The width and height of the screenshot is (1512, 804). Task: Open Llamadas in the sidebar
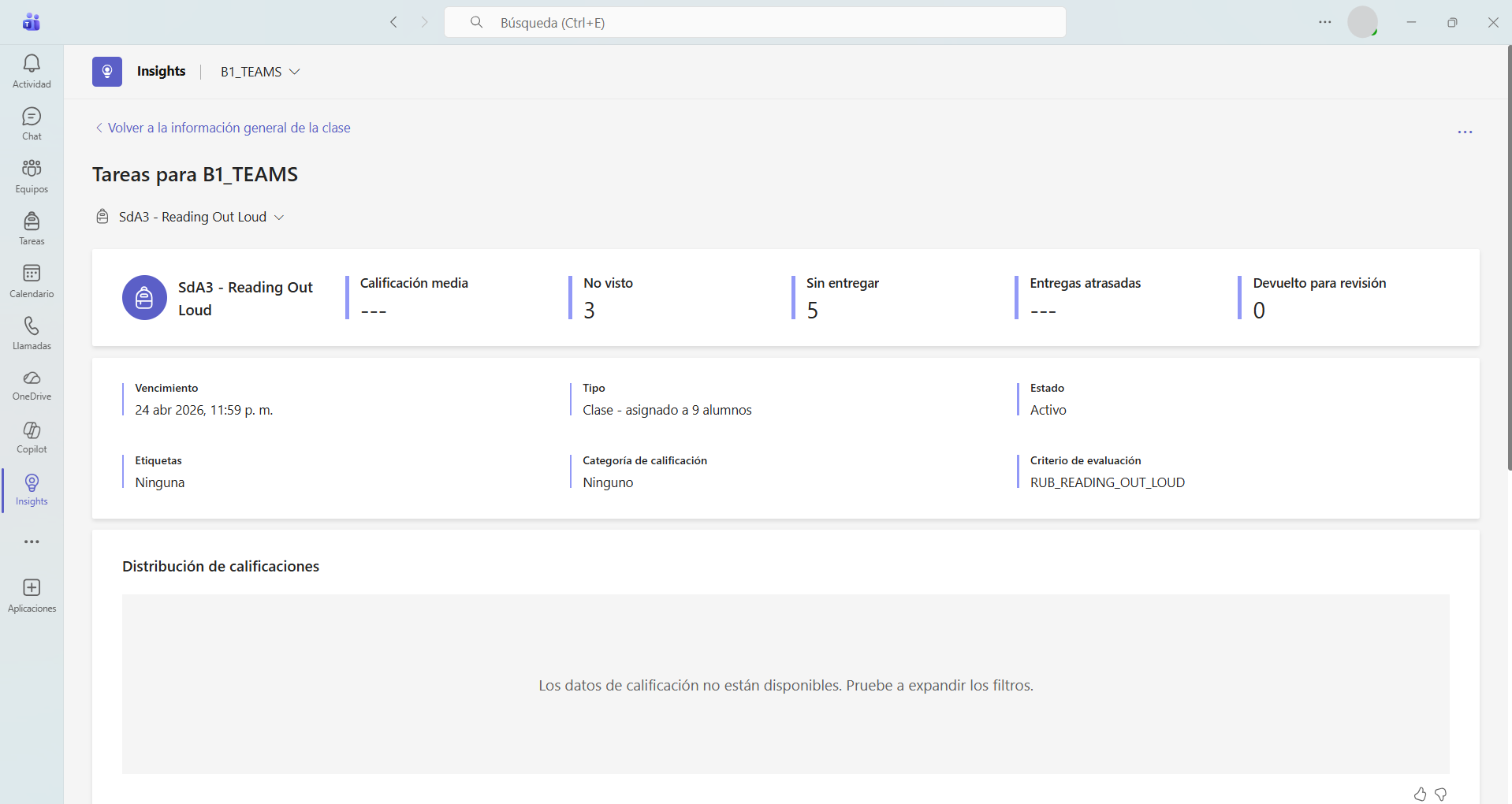pos(32,333)
